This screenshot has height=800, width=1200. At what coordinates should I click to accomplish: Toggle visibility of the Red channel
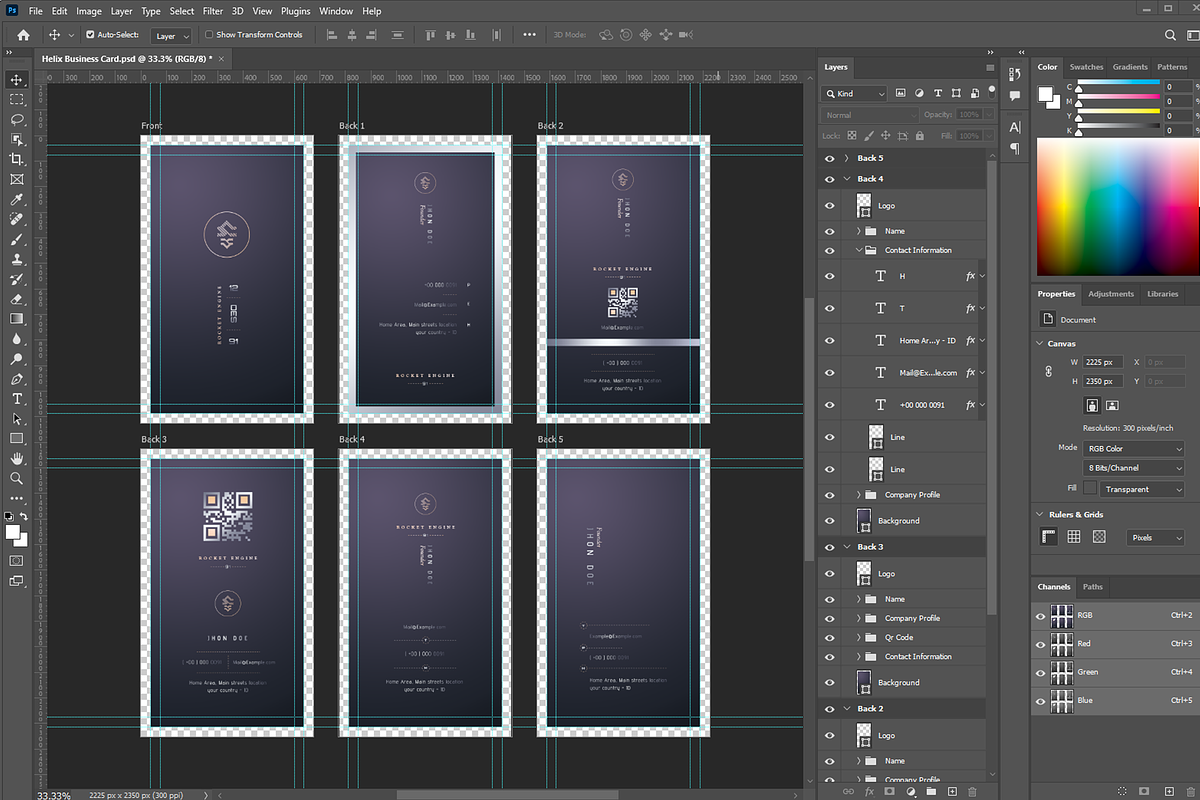[1041, 644]
